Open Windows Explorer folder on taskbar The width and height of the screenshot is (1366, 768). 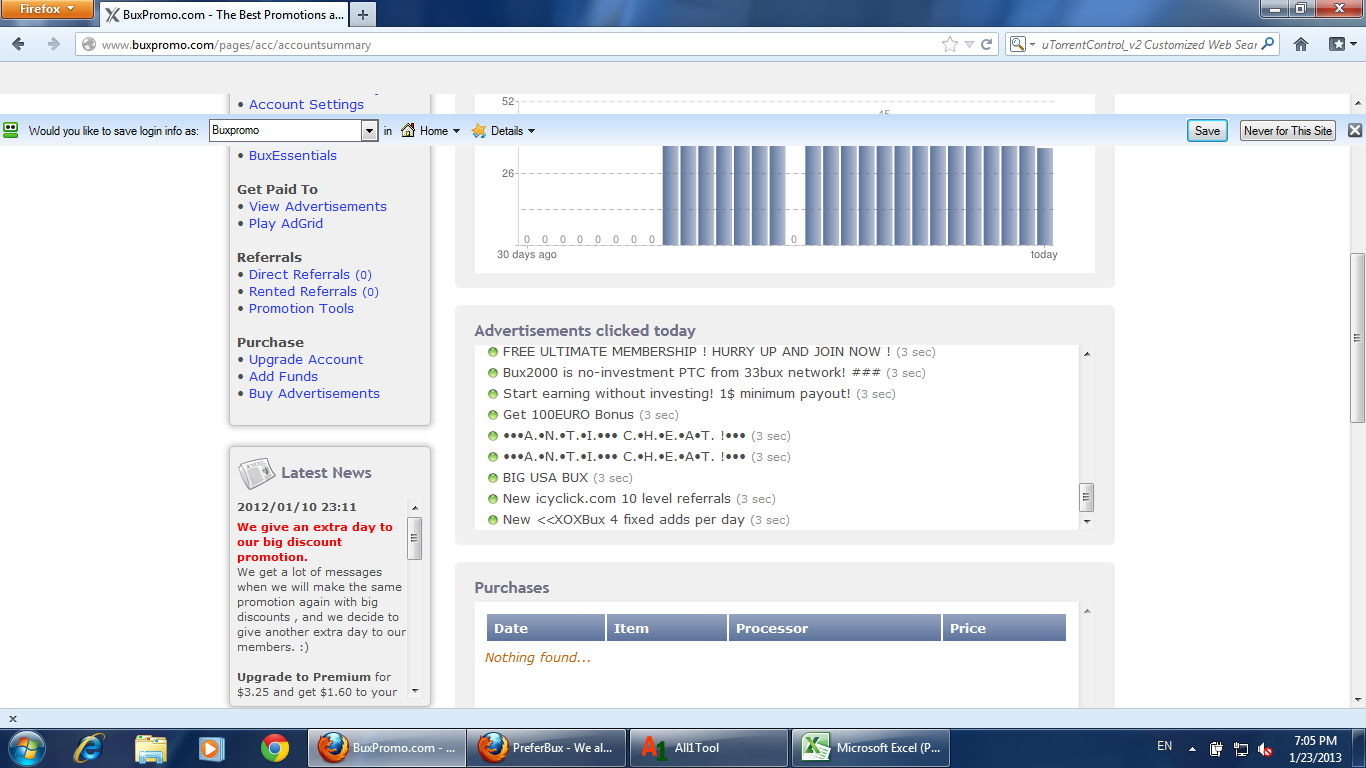tap(151, 747)
